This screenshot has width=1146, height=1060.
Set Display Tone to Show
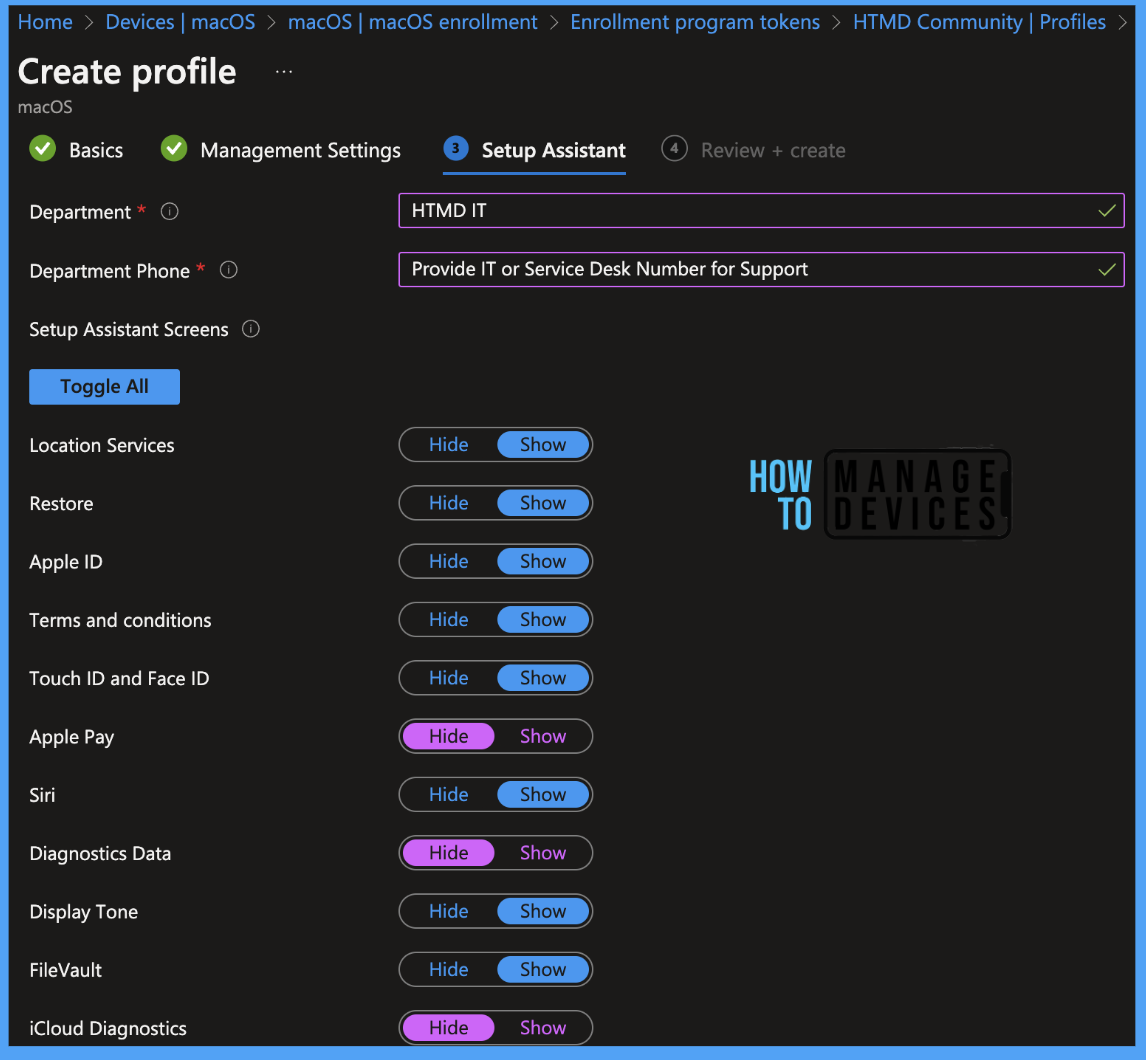(543, 911)
